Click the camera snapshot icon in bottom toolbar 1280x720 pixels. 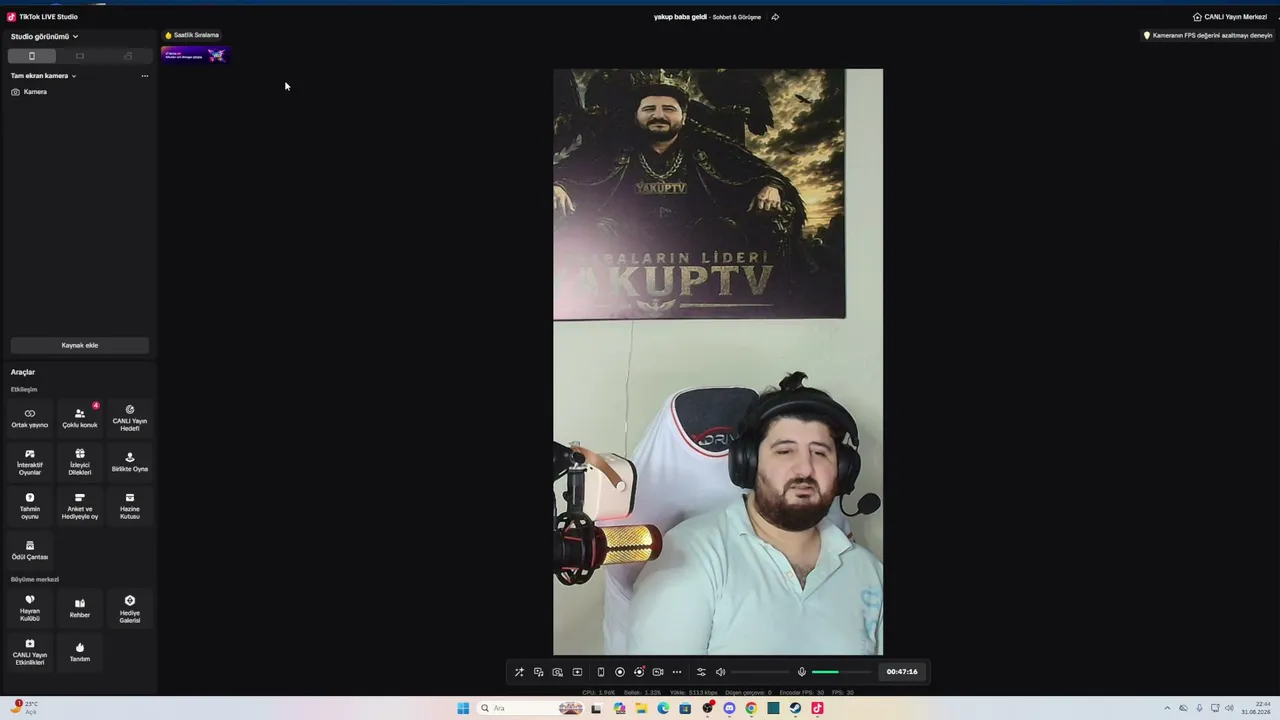click(x=558, y=672)
